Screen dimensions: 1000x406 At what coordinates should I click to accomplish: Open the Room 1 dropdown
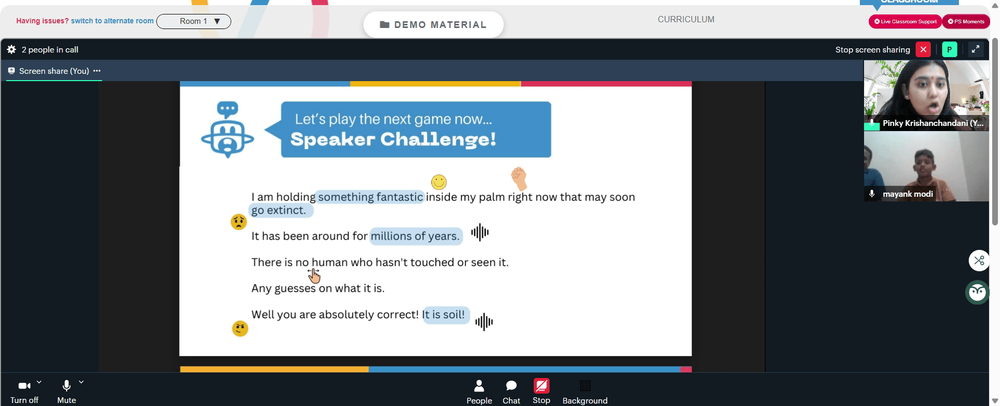[194, 21]
